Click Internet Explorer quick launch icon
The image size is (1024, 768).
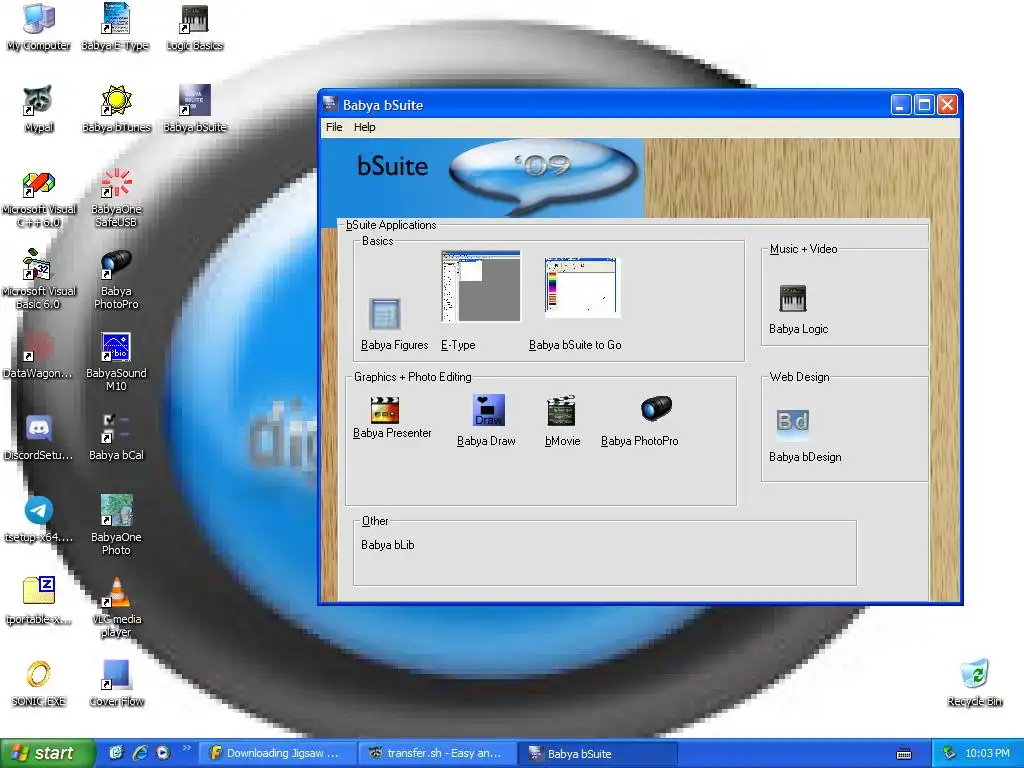140,753
